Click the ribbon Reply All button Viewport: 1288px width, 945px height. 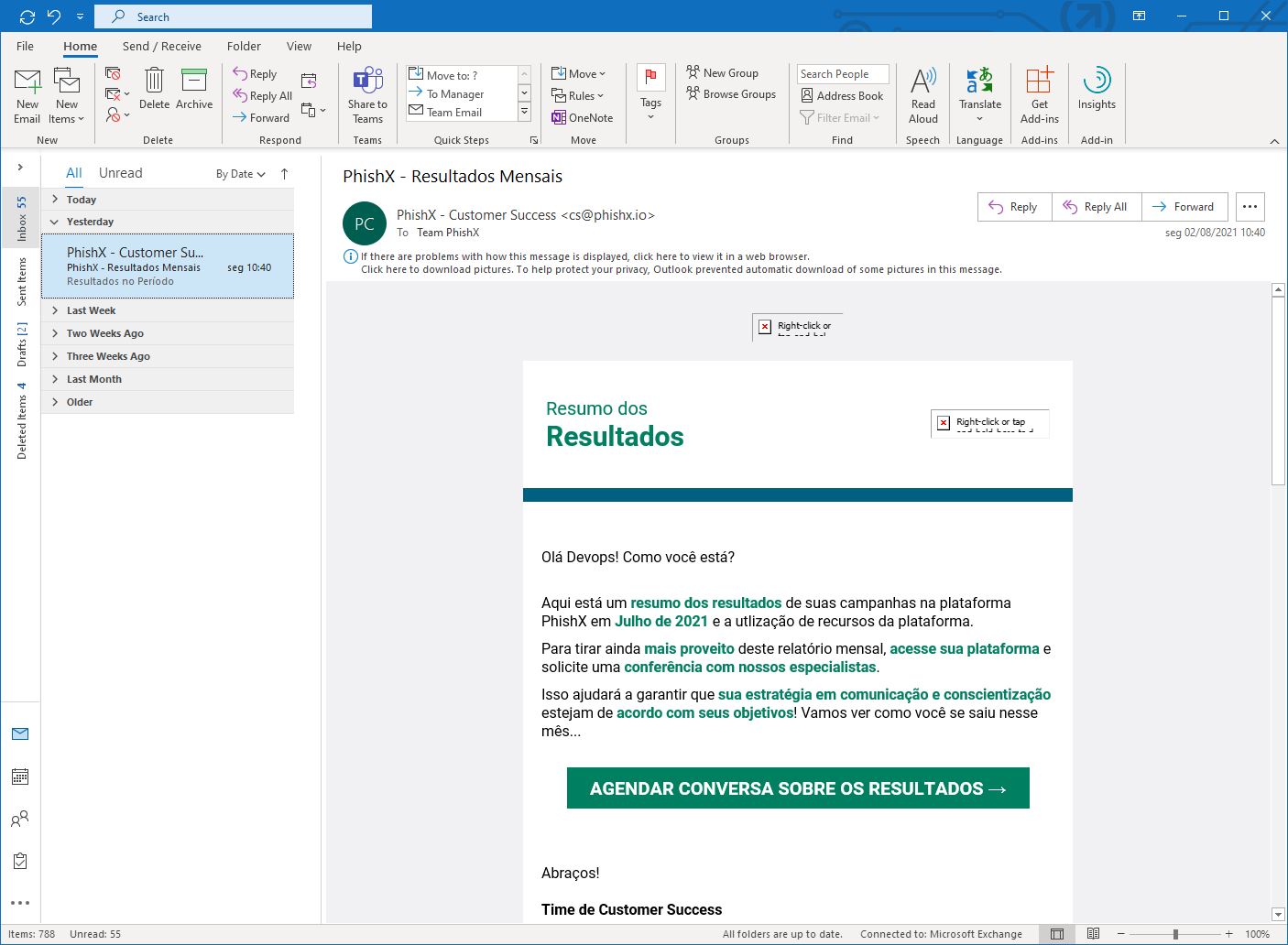tap(263, 95)
